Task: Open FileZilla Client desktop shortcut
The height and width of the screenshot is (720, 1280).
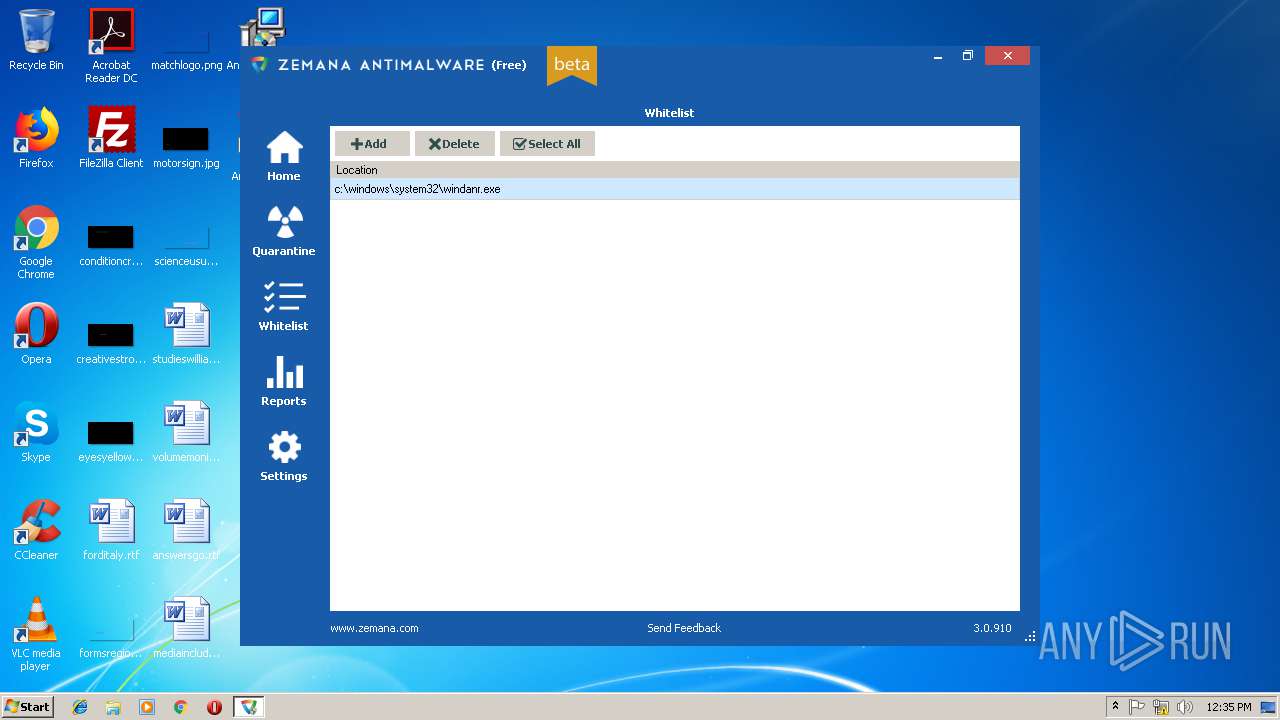Action: click(x=111, y=138)
